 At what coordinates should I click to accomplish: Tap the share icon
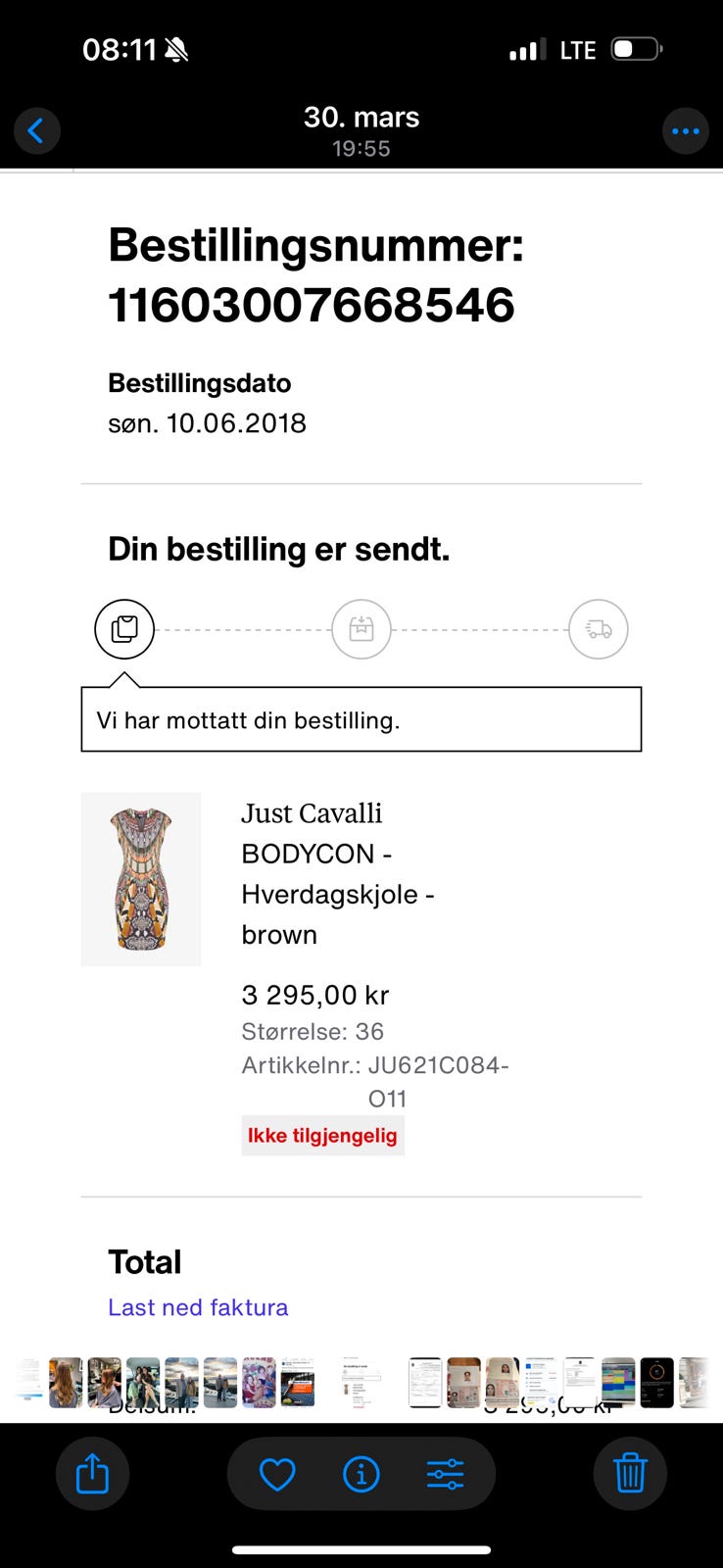click(92, 1473)
